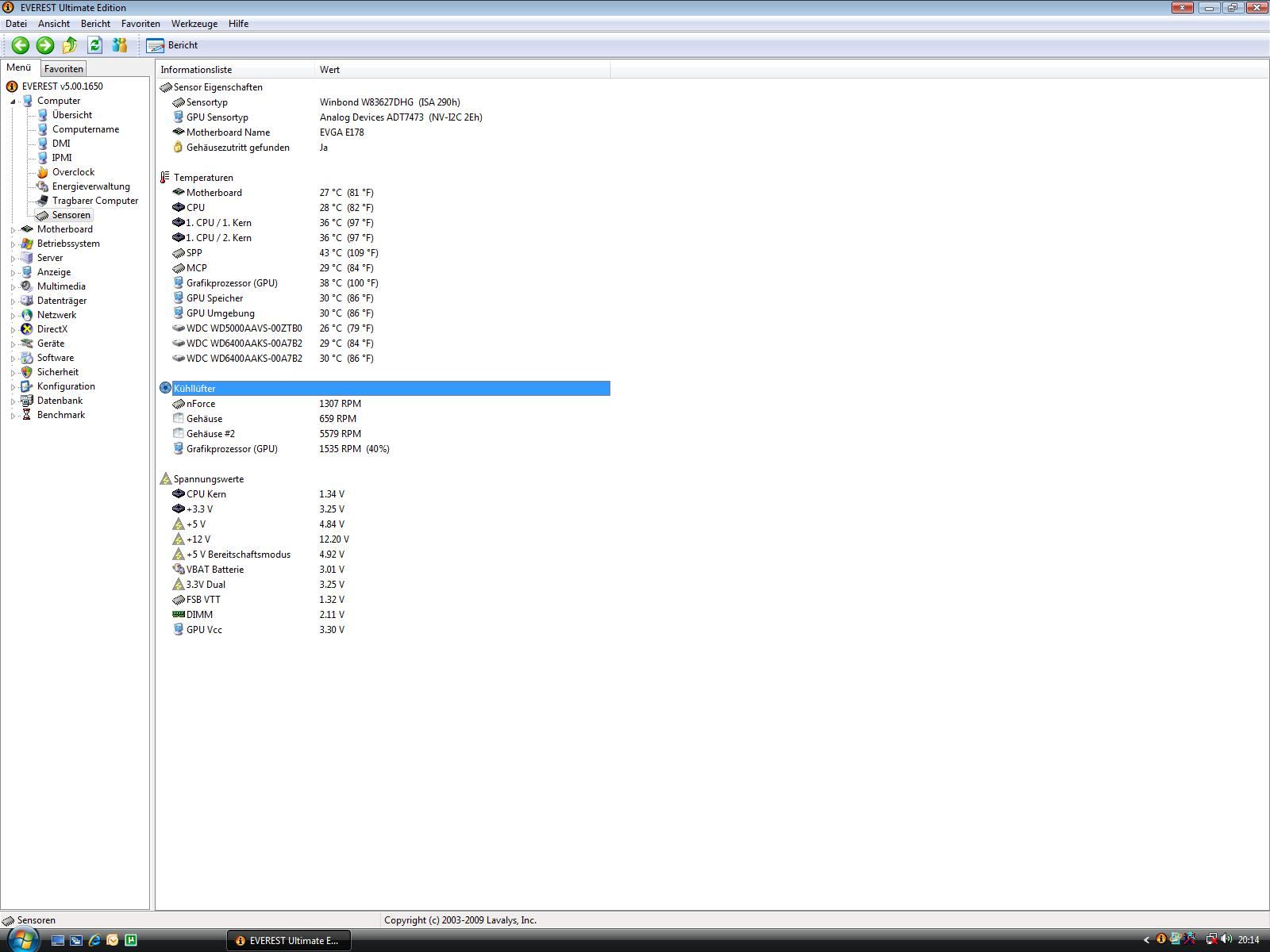
Task: Click the DIMM memory icon
Action: click(178, 615)
